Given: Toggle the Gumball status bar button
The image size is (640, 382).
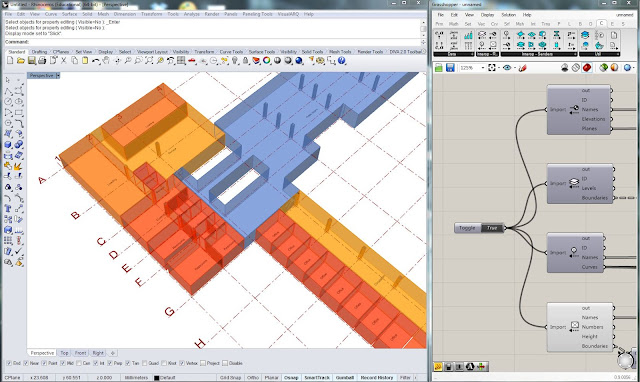Looking at the screenshot, I should pos(344,378).
